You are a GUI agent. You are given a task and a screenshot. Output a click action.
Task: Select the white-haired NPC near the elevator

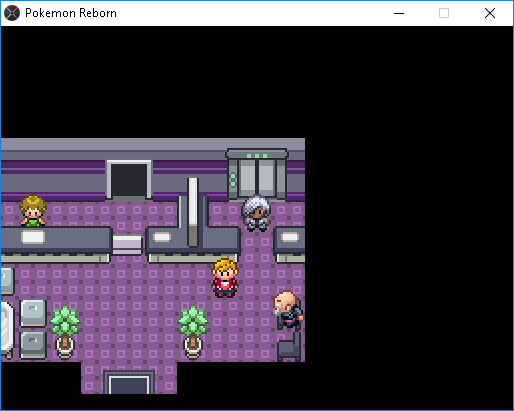click(x=256, y=213)
